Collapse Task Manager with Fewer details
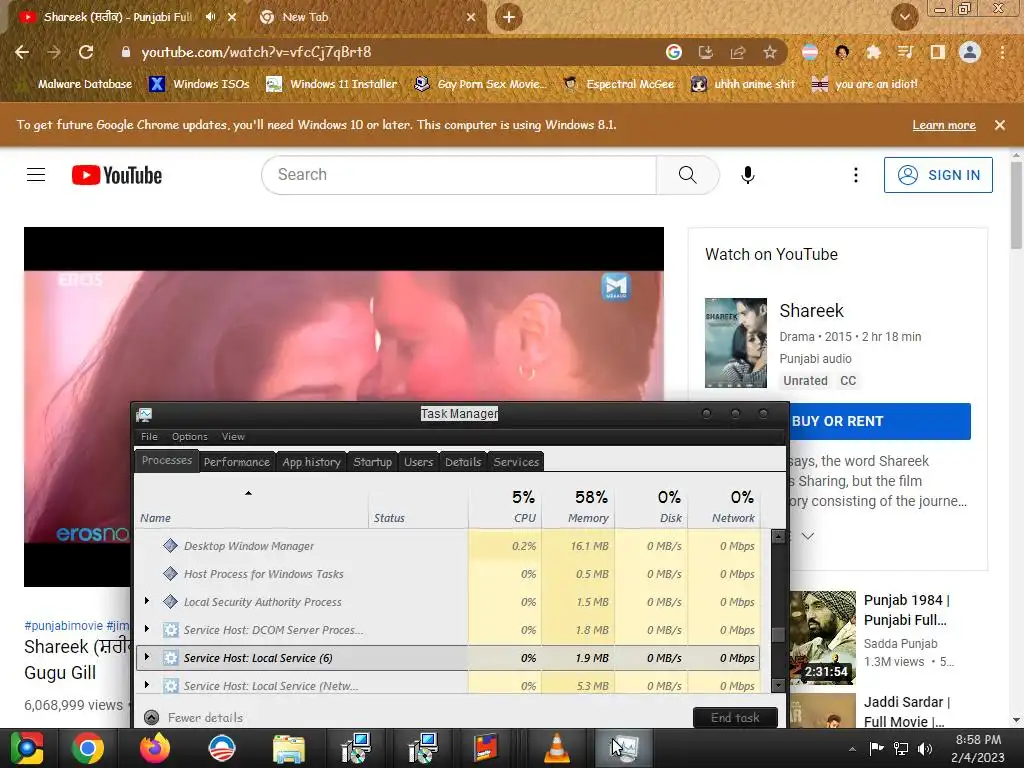 click(193, 717)
